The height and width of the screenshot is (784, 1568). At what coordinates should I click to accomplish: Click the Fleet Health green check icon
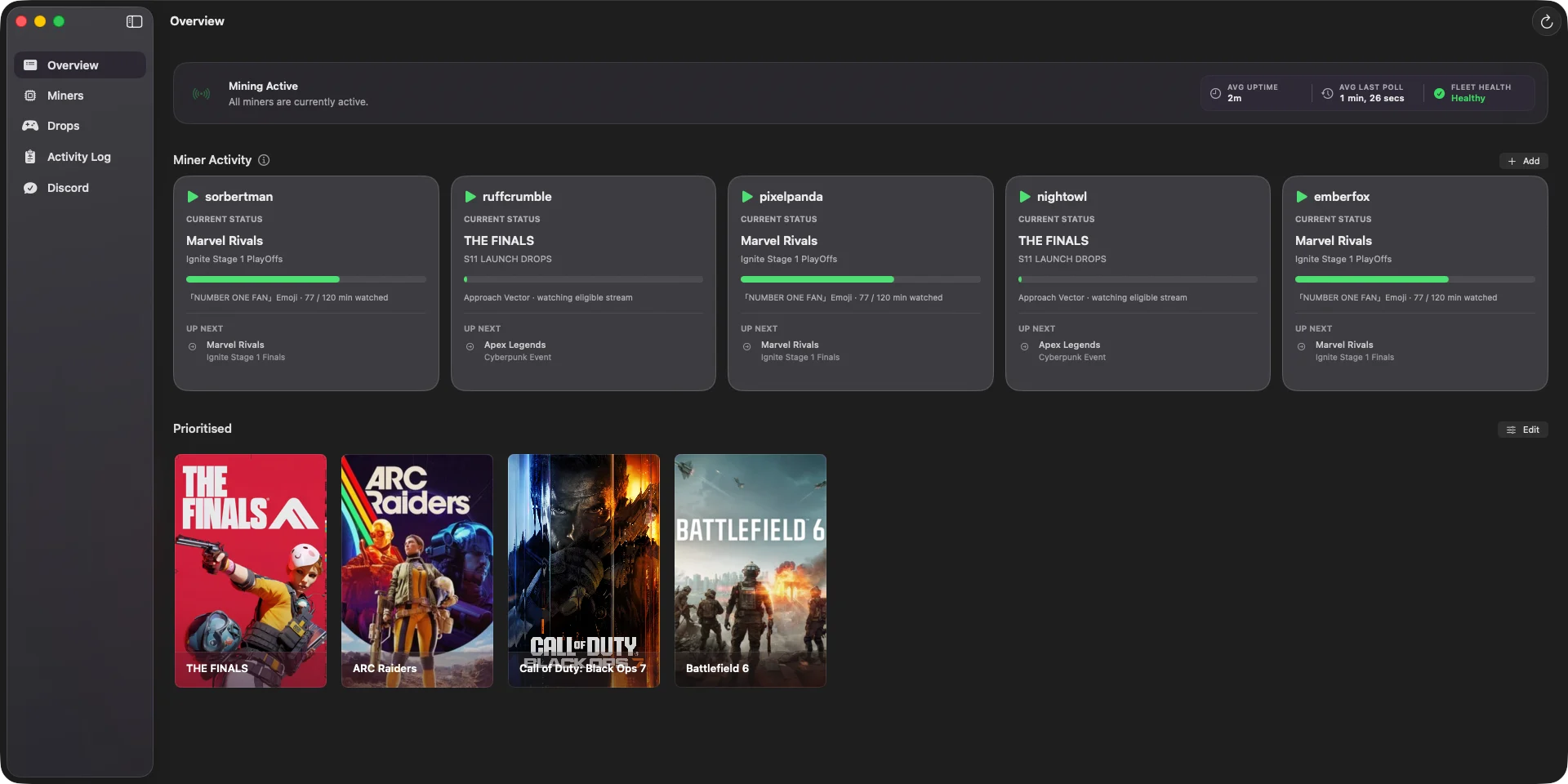click(1439, 94)
